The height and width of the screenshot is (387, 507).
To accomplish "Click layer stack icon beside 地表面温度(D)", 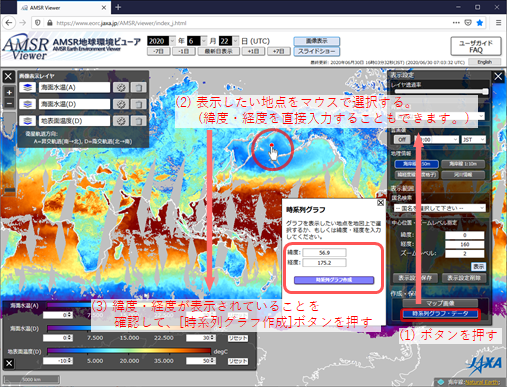I will click(x=27, y=121).
